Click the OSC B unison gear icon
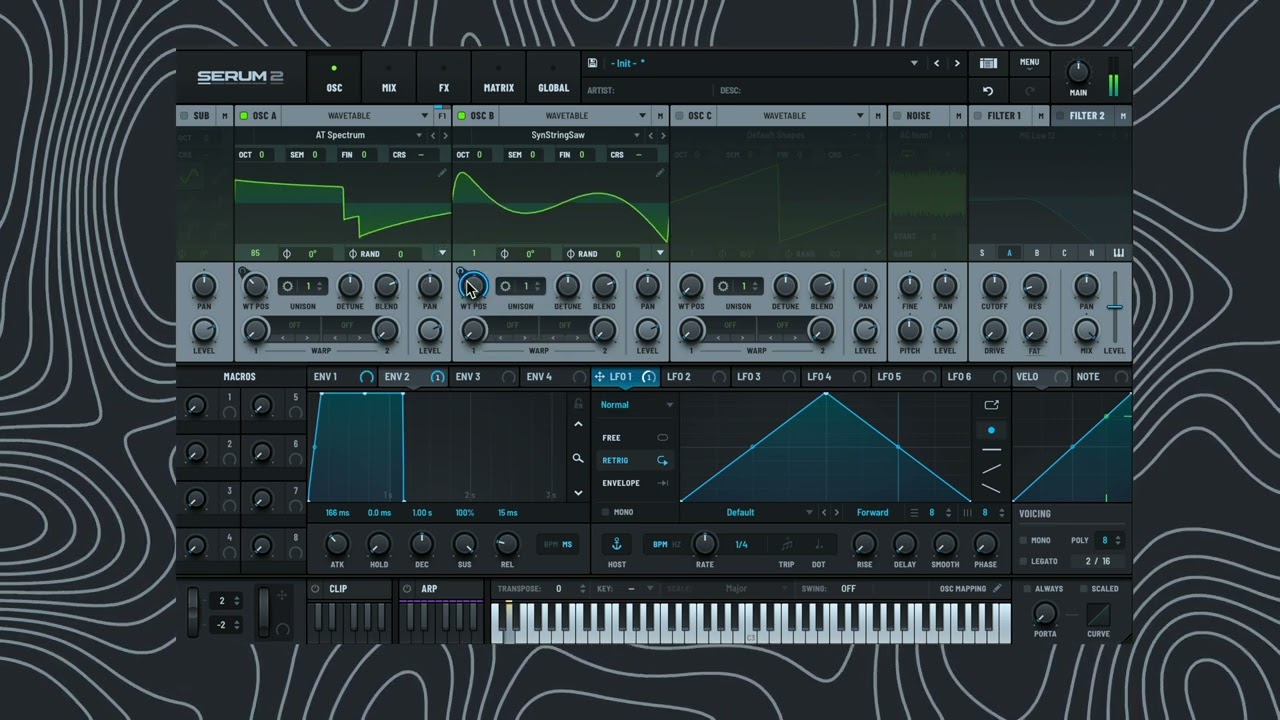Image resolution: width=1280 pixels, height=720 pixels. point(505,286)
